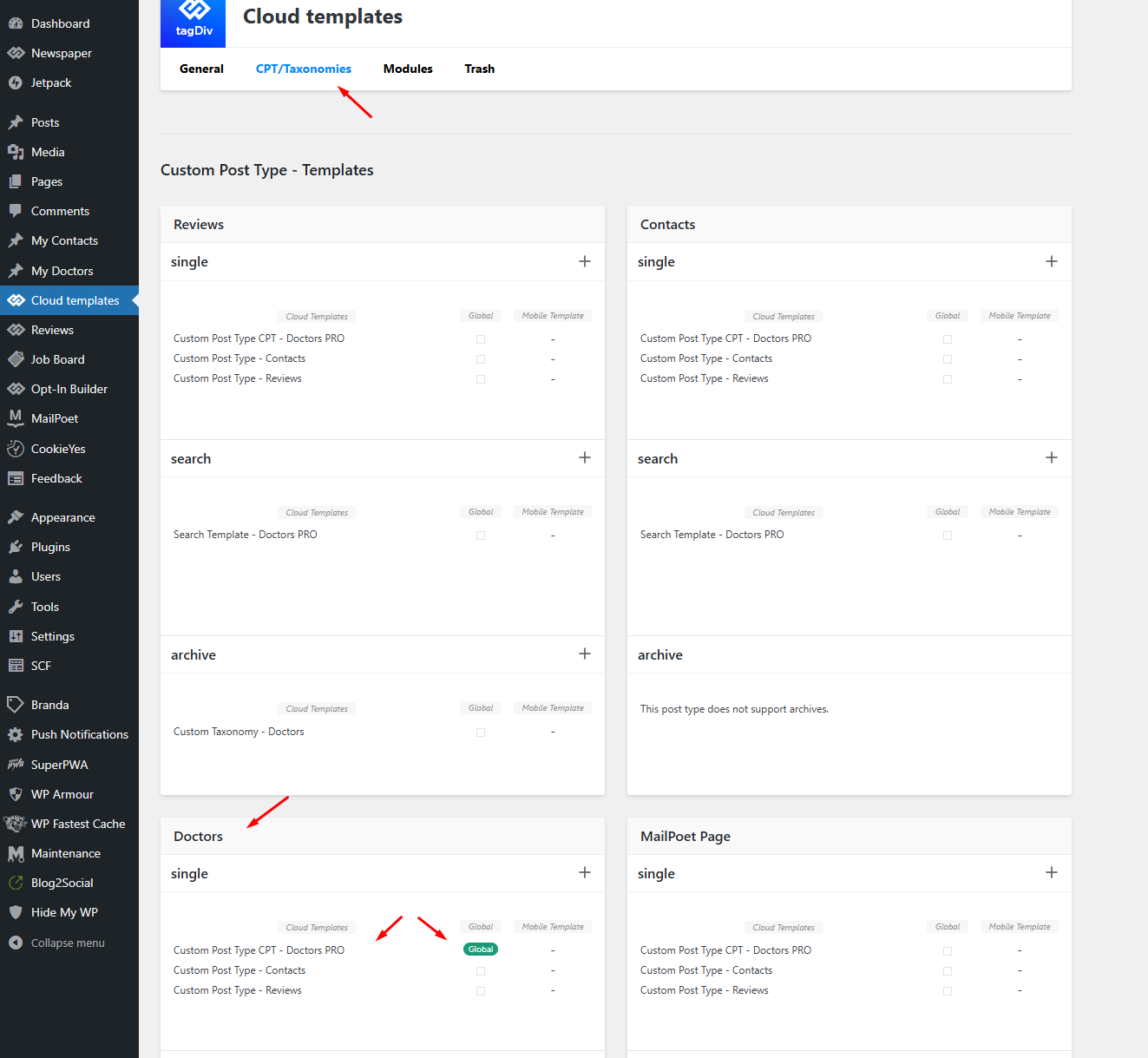
Task: Click the Comments bubble icon
Action: click(x=16, y=211)
